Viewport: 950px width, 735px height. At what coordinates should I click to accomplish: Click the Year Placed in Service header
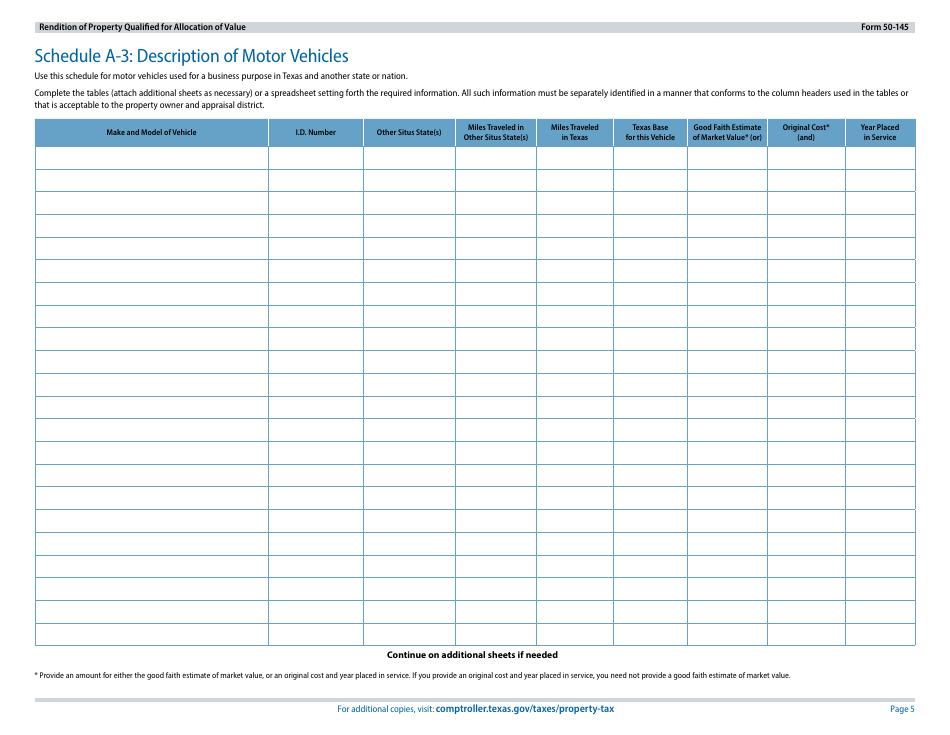pyautogui.click(x=880, y=132)
